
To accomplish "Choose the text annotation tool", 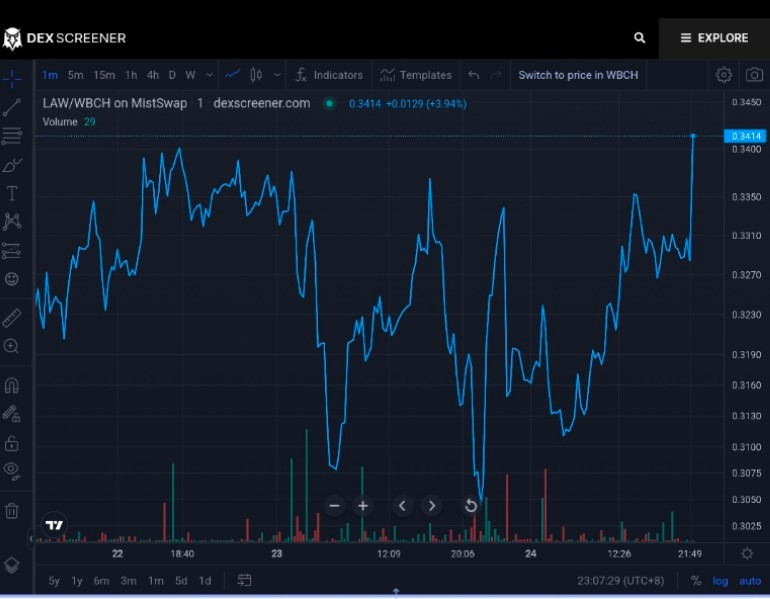I will 12,193.
